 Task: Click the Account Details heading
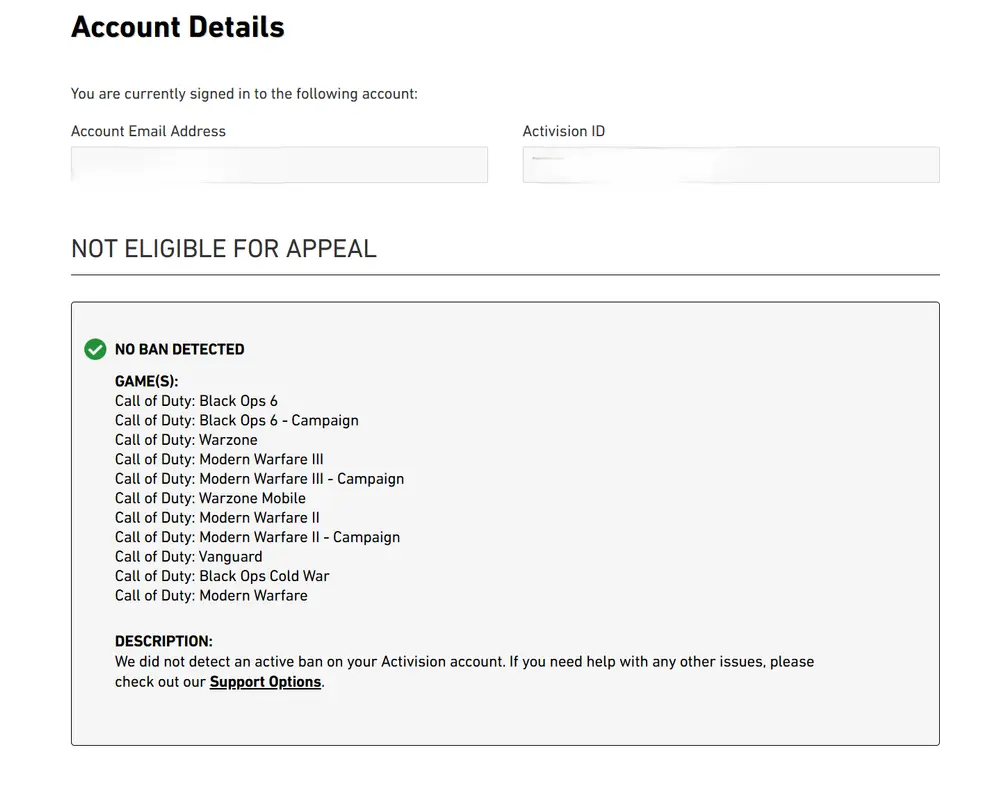point(178,27)
